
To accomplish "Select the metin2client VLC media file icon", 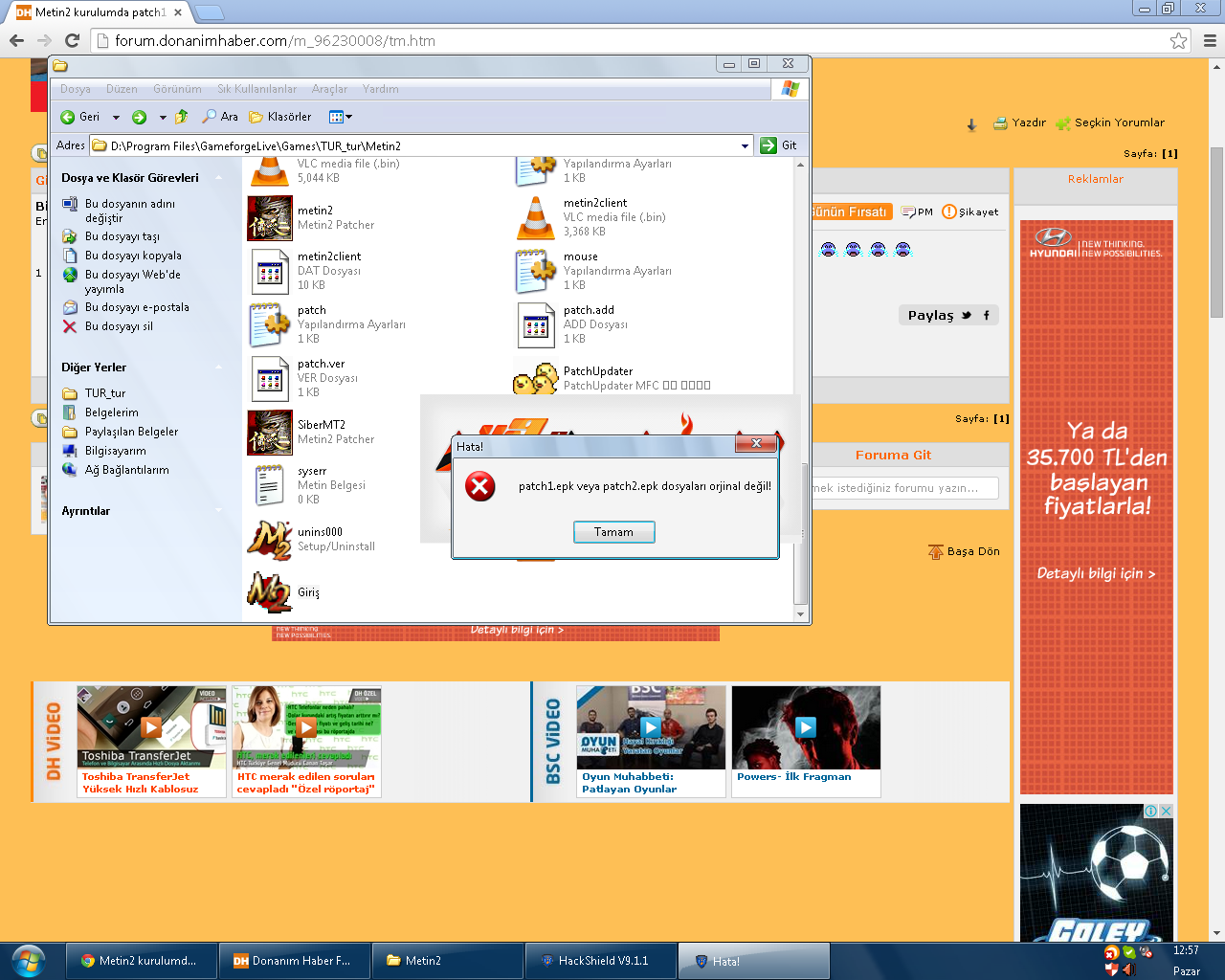I will click(x=536, y=218).
